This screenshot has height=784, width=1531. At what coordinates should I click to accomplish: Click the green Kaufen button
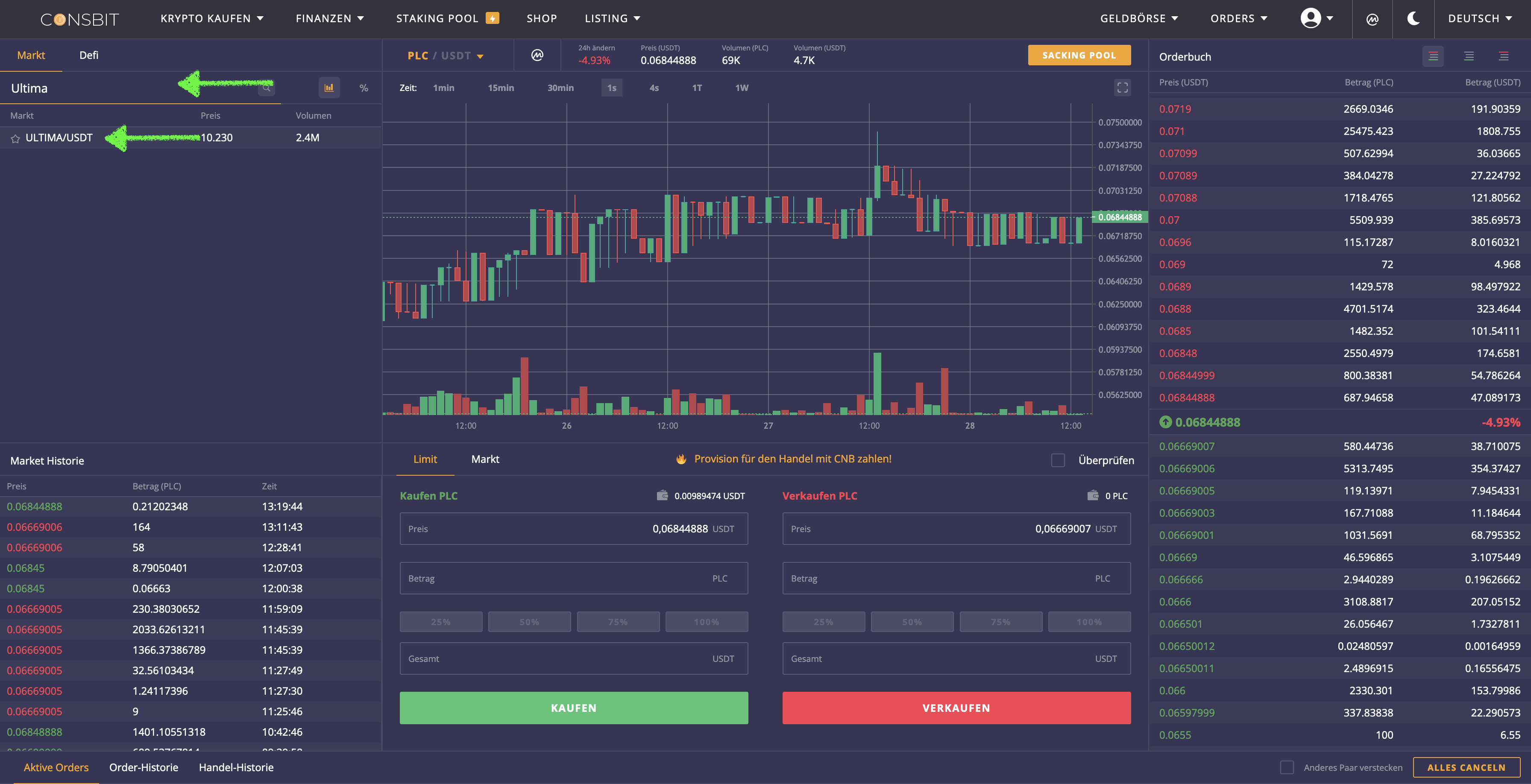(x=574, y=708)
